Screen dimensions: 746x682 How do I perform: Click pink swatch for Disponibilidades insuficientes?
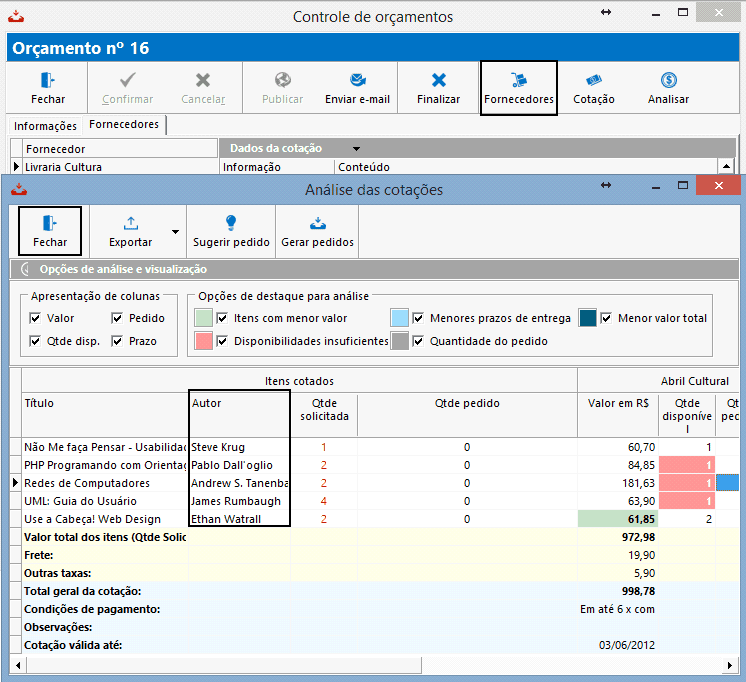click(204, 341)
